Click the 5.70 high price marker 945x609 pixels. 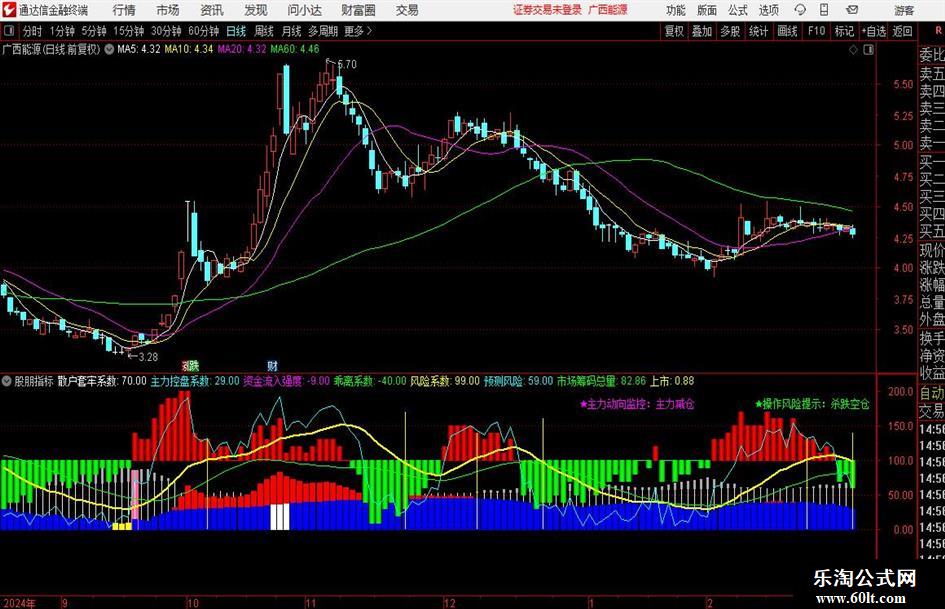[x=347, y=64]
